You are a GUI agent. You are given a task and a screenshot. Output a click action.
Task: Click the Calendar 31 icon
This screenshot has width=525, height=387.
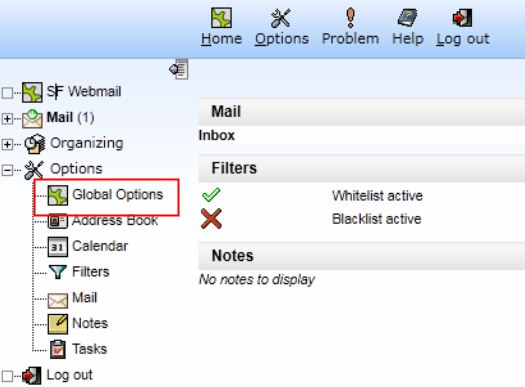[58, 247]
